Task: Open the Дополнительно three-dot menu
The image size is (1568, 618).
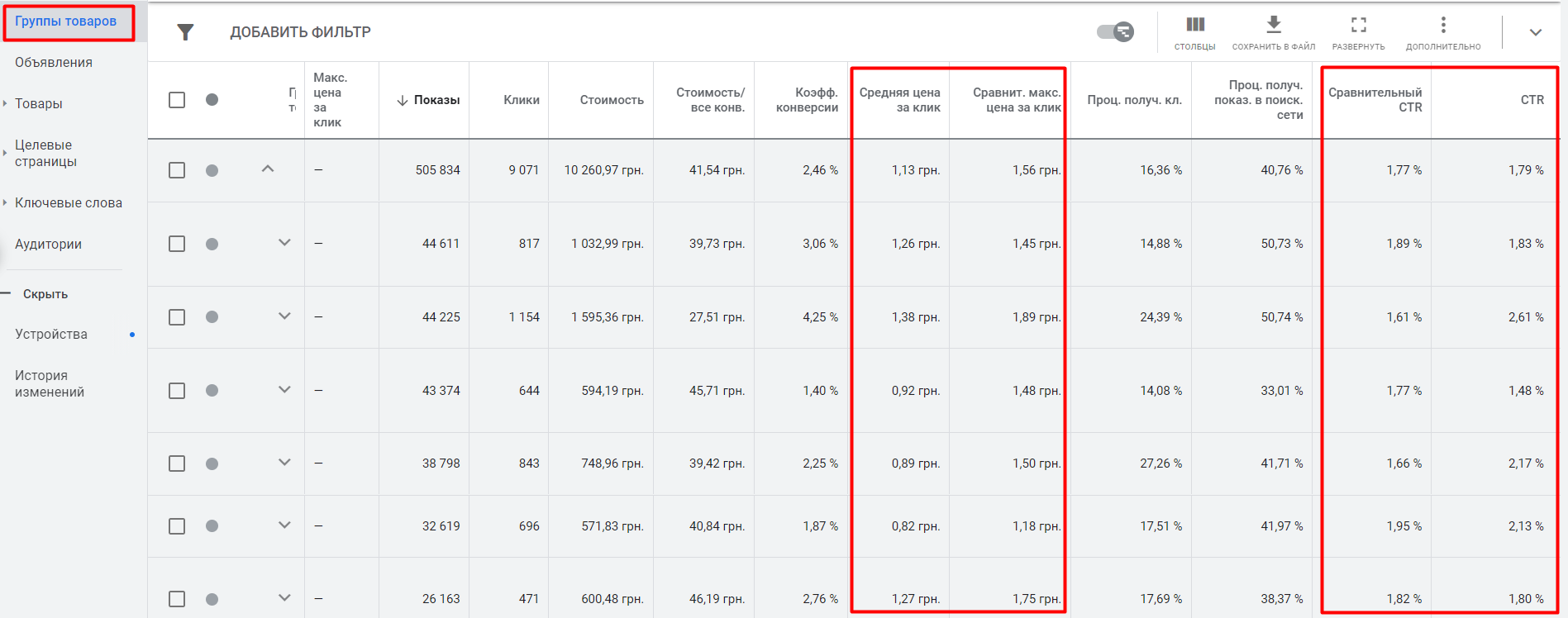Action: (1443, 25)
